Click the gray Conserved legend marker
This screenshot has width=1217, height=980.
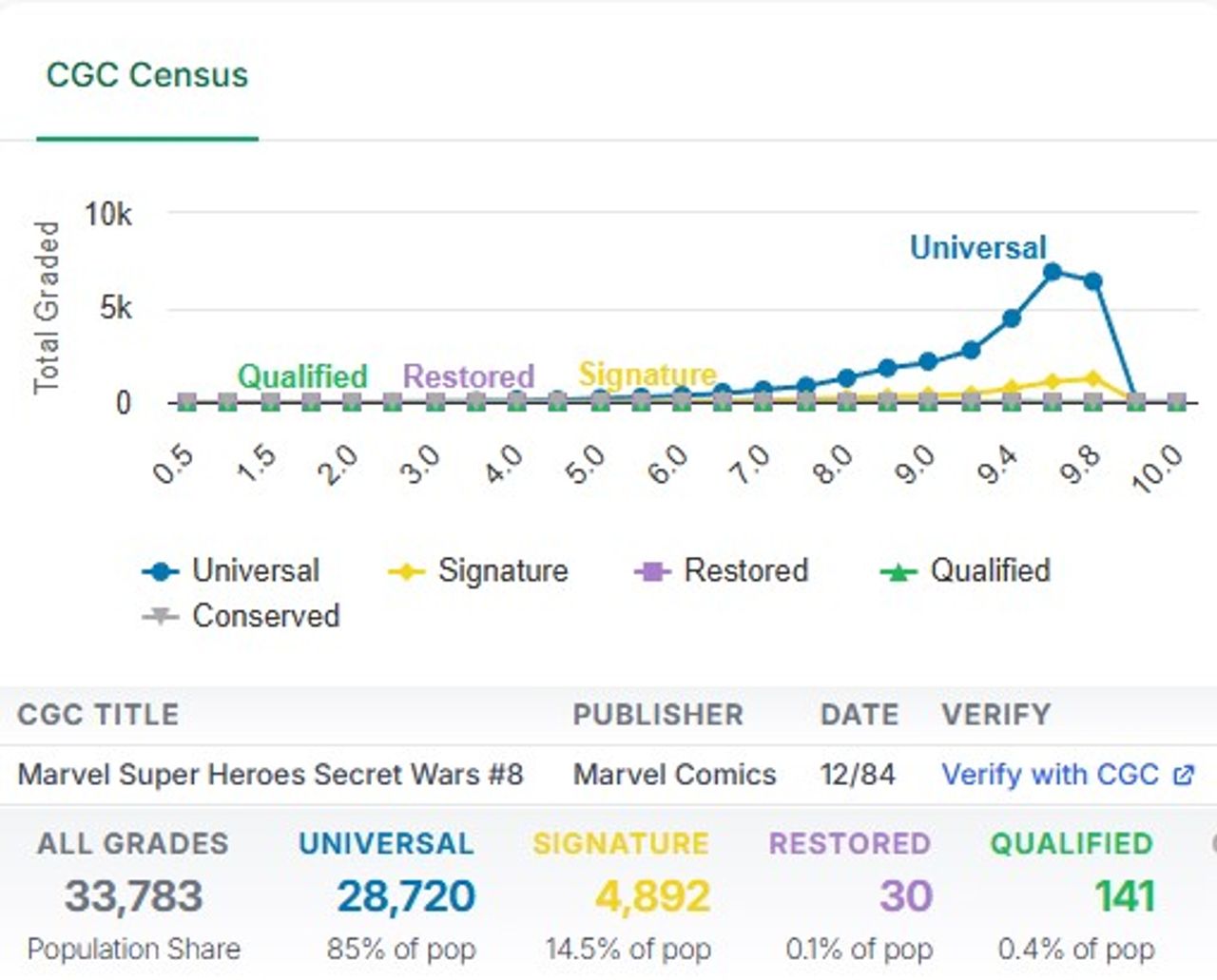point(160,617)
